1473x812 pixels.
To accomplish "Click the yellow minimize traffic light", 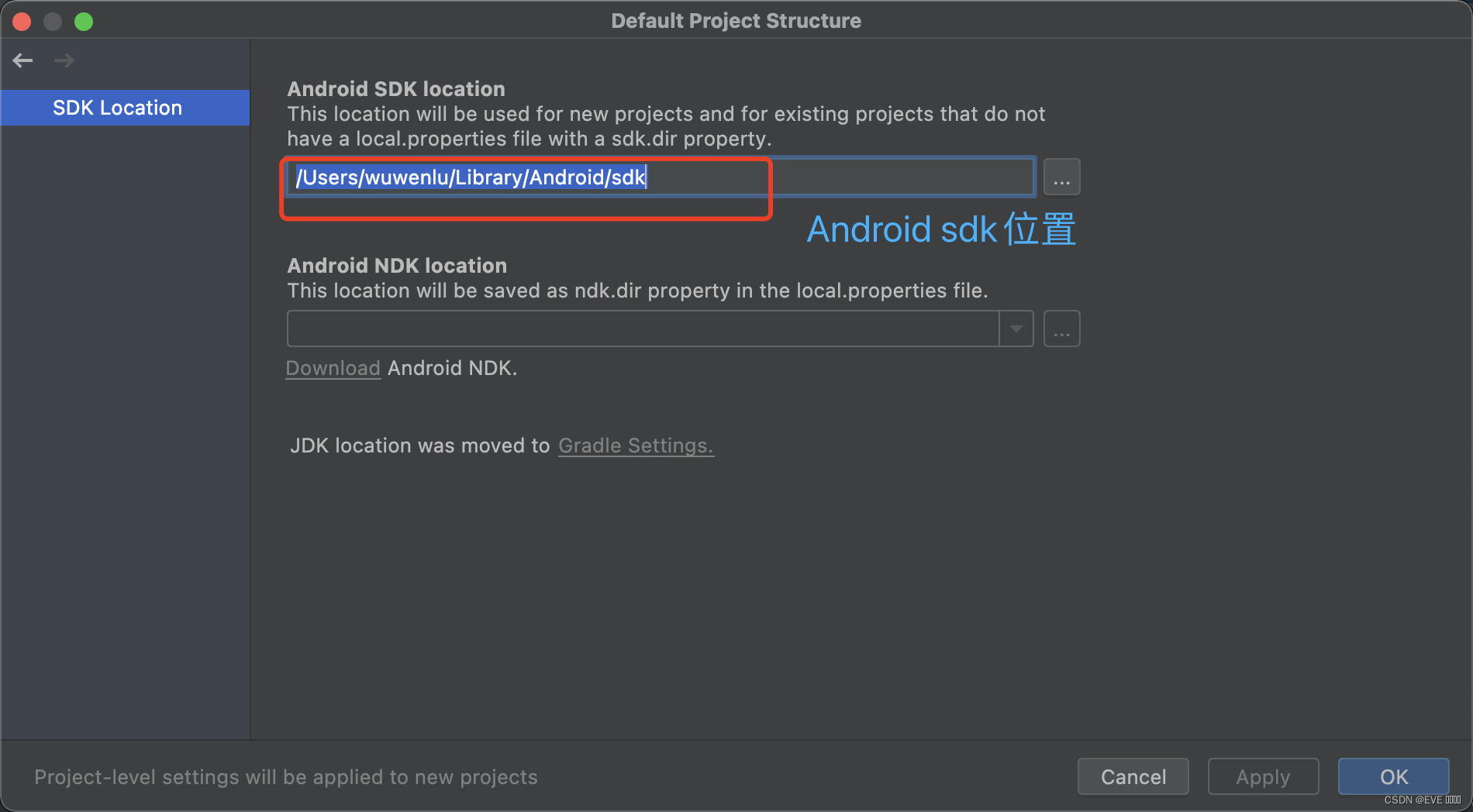I will click(53, 21).
